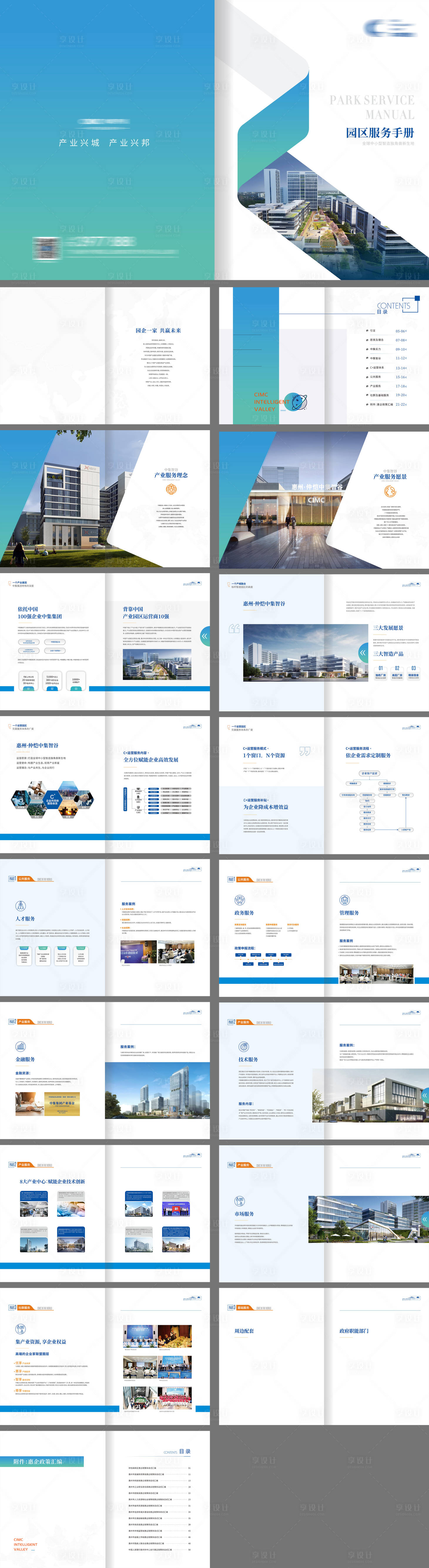This screenshot has width=429, height=1568.
Task: Click the chevron circle beside 三大智造产品
Action: click(x=363, y=653)
